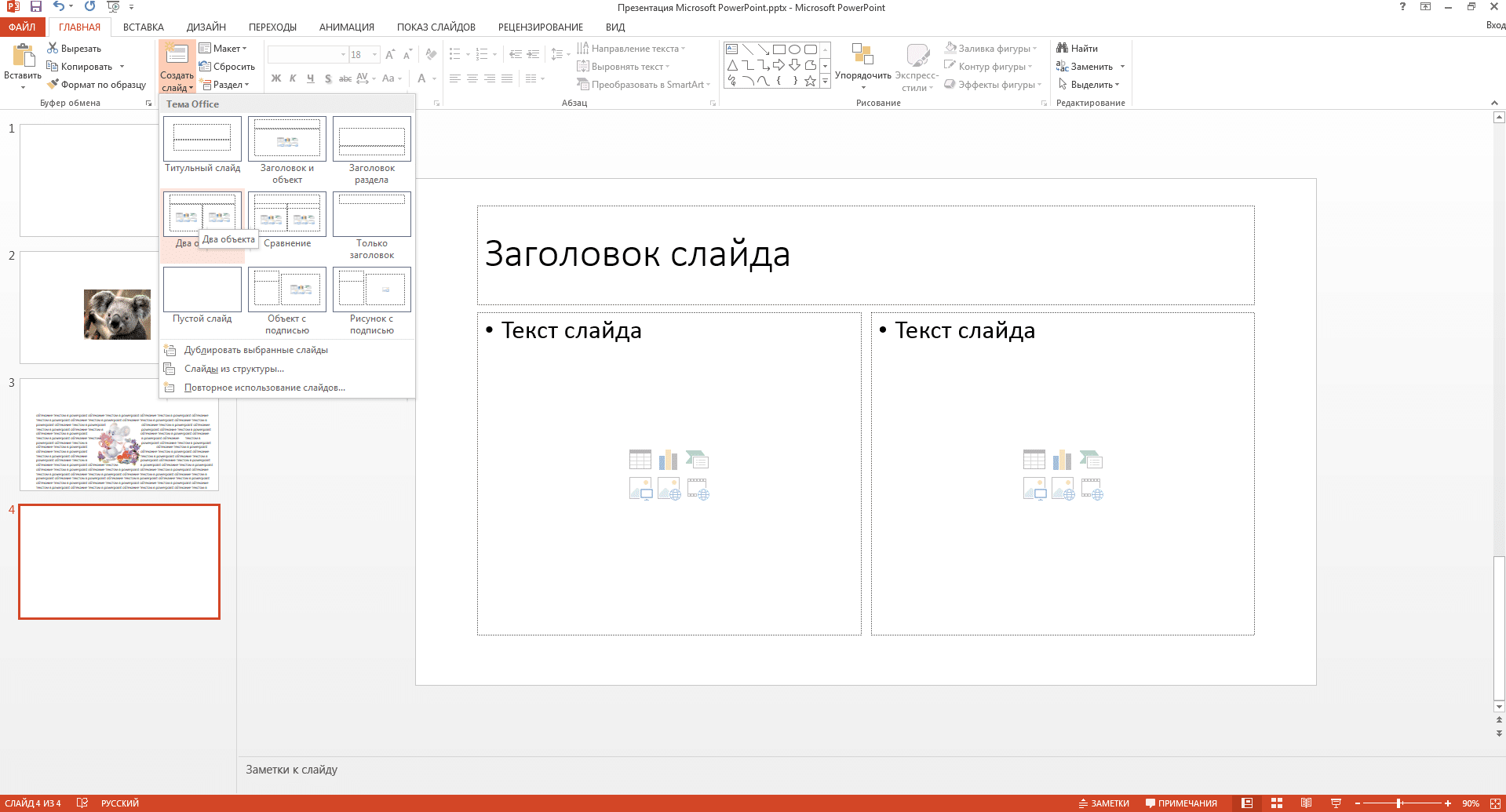Toggle text shadow (S) formatting
The width and height of the screenshot is (1506, 812).
(328, 78)
